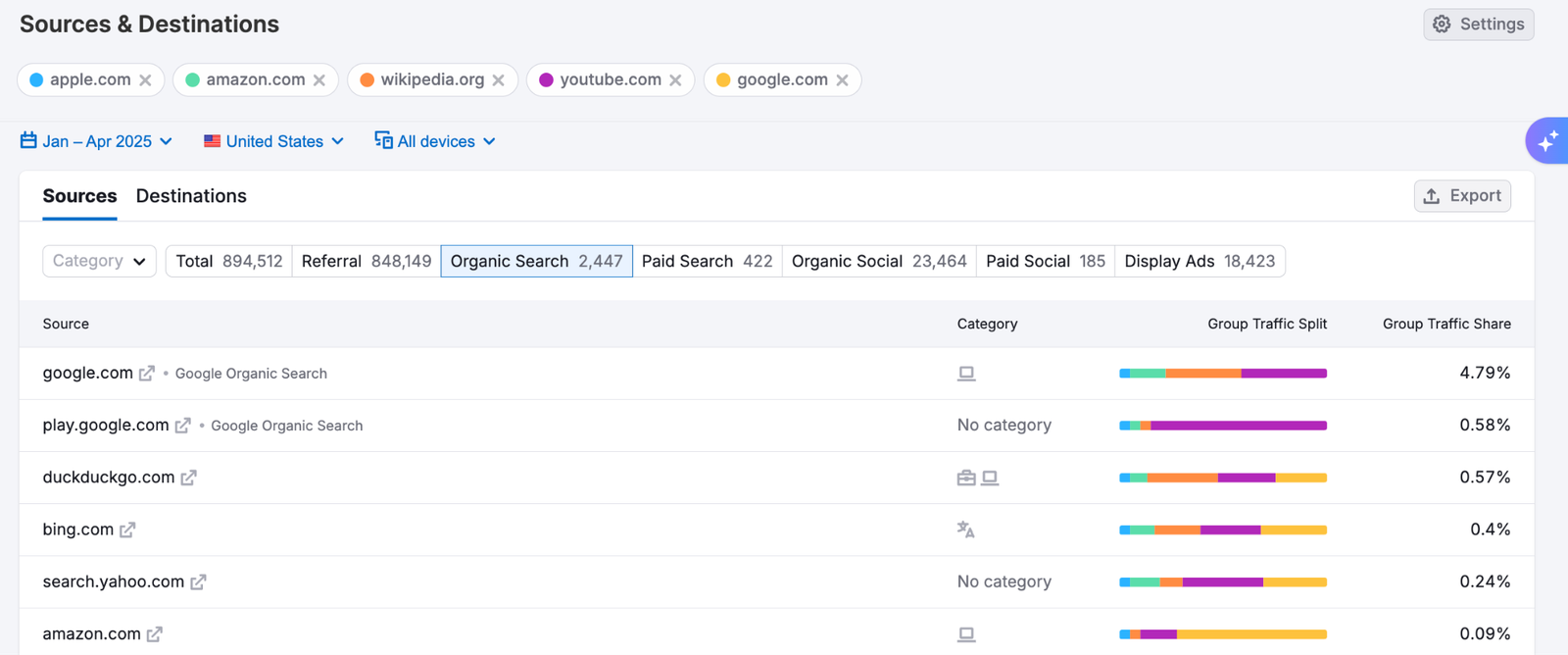1568x655 pixels.
Task: Open play.google.com external link icon
Action: (183, 426)
